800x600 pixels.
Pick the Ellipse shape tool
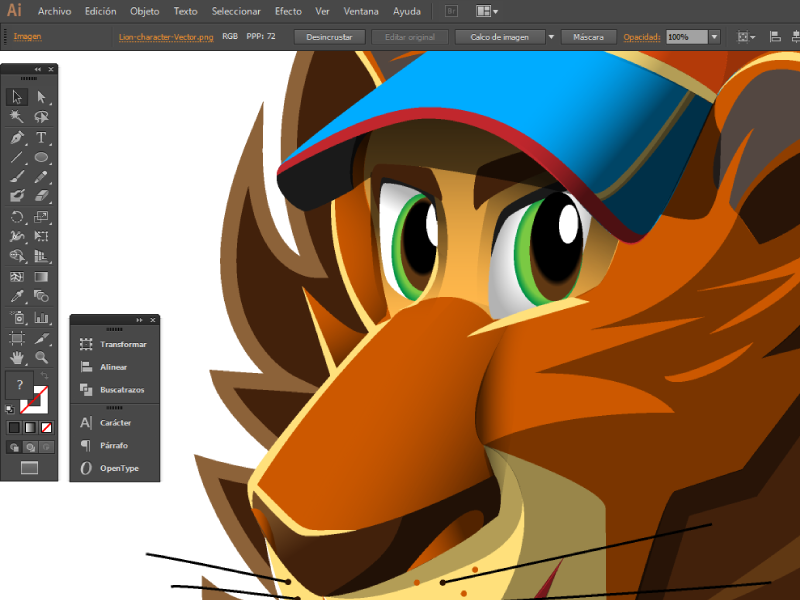[x=41, y=157]
